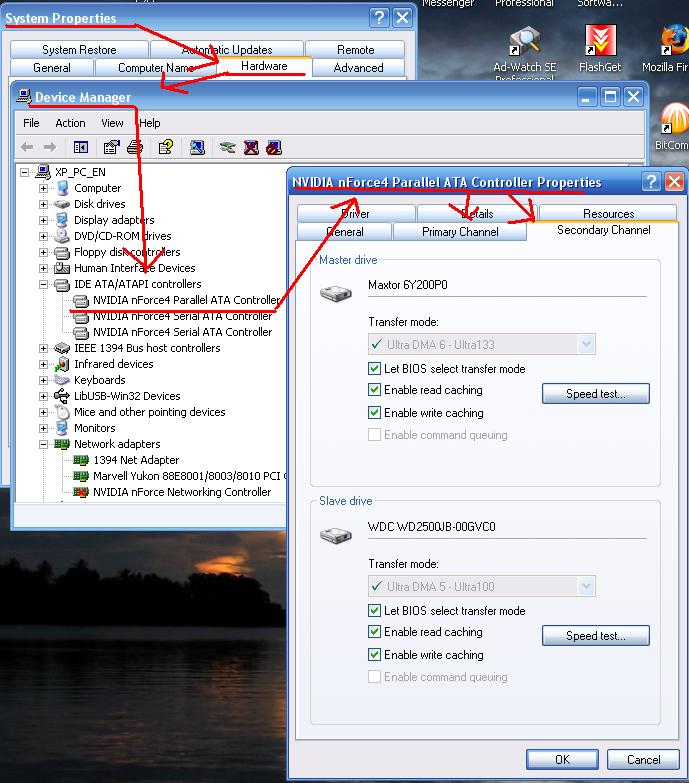This screenshot has width=689, height=783.
Task: Expand Mice and other pointing devices node
Action: (43, 412)
